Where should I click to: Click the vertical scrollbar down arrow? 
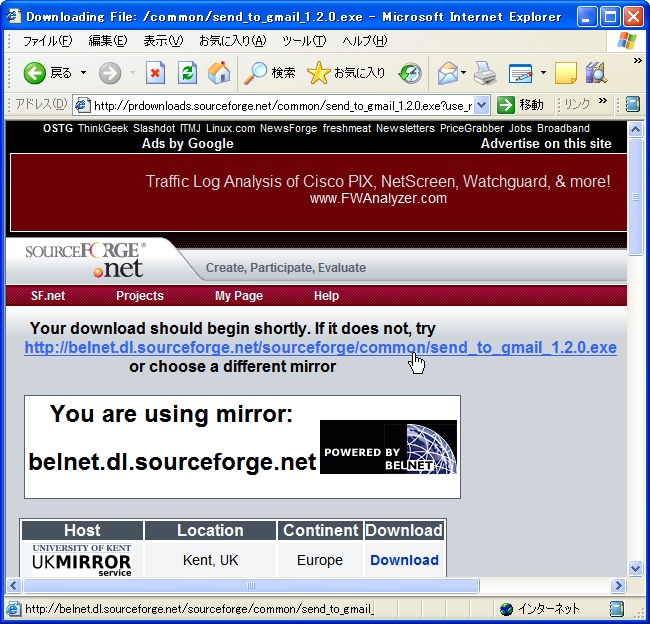pyautogui.click(x=635, y=568)
